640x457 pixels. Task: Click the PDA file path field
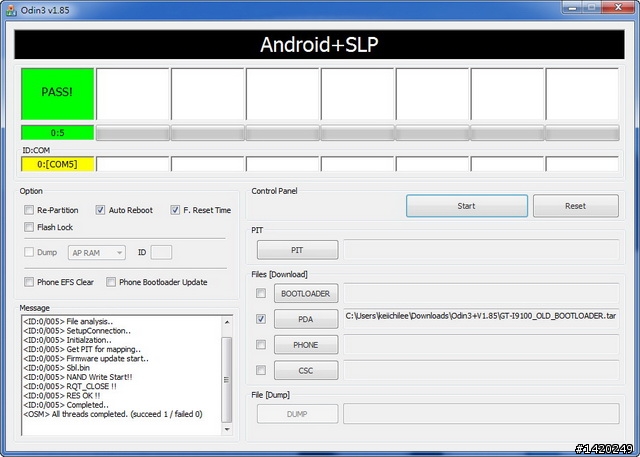482,319
